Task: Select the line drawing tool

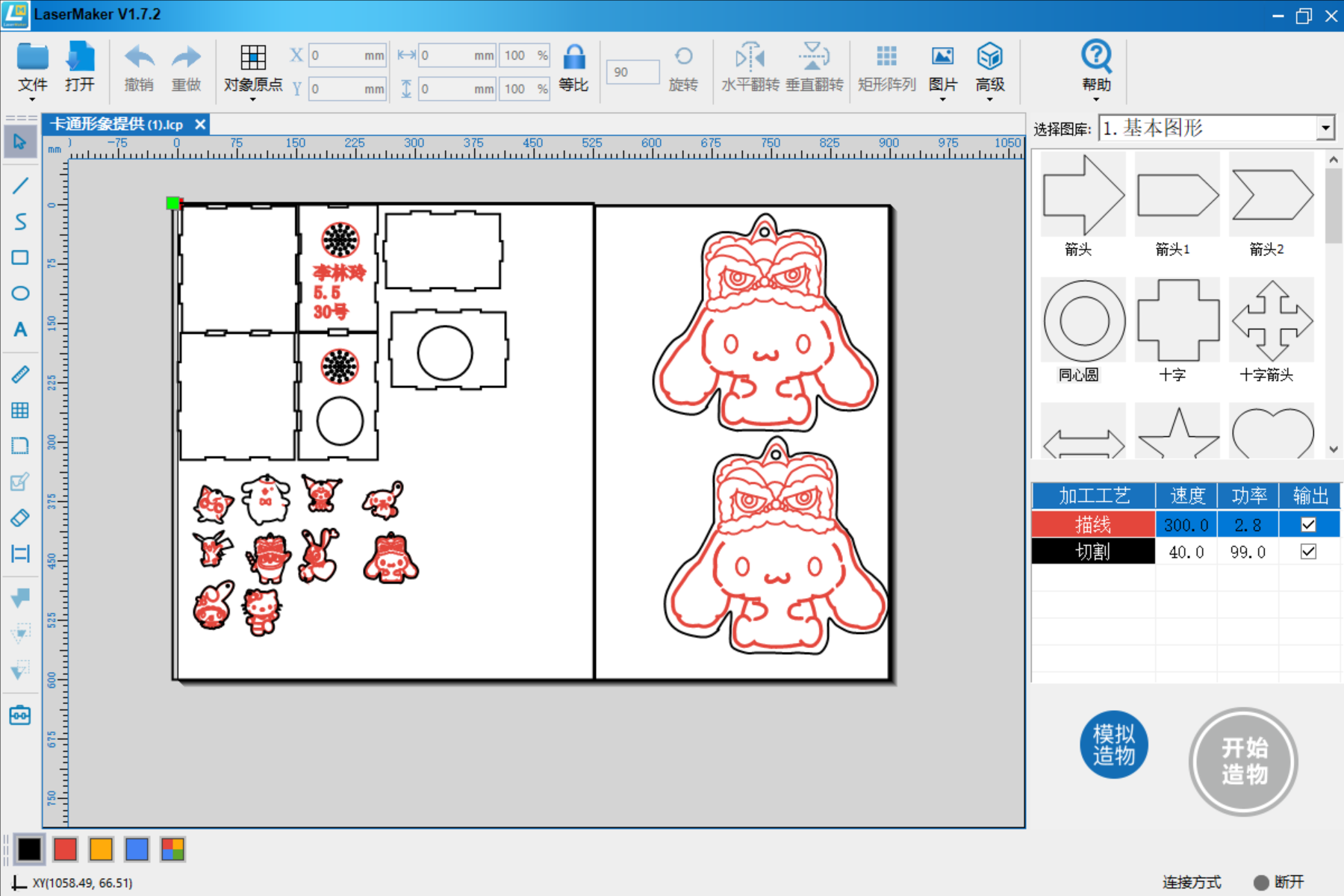Action: pos(20,185)
